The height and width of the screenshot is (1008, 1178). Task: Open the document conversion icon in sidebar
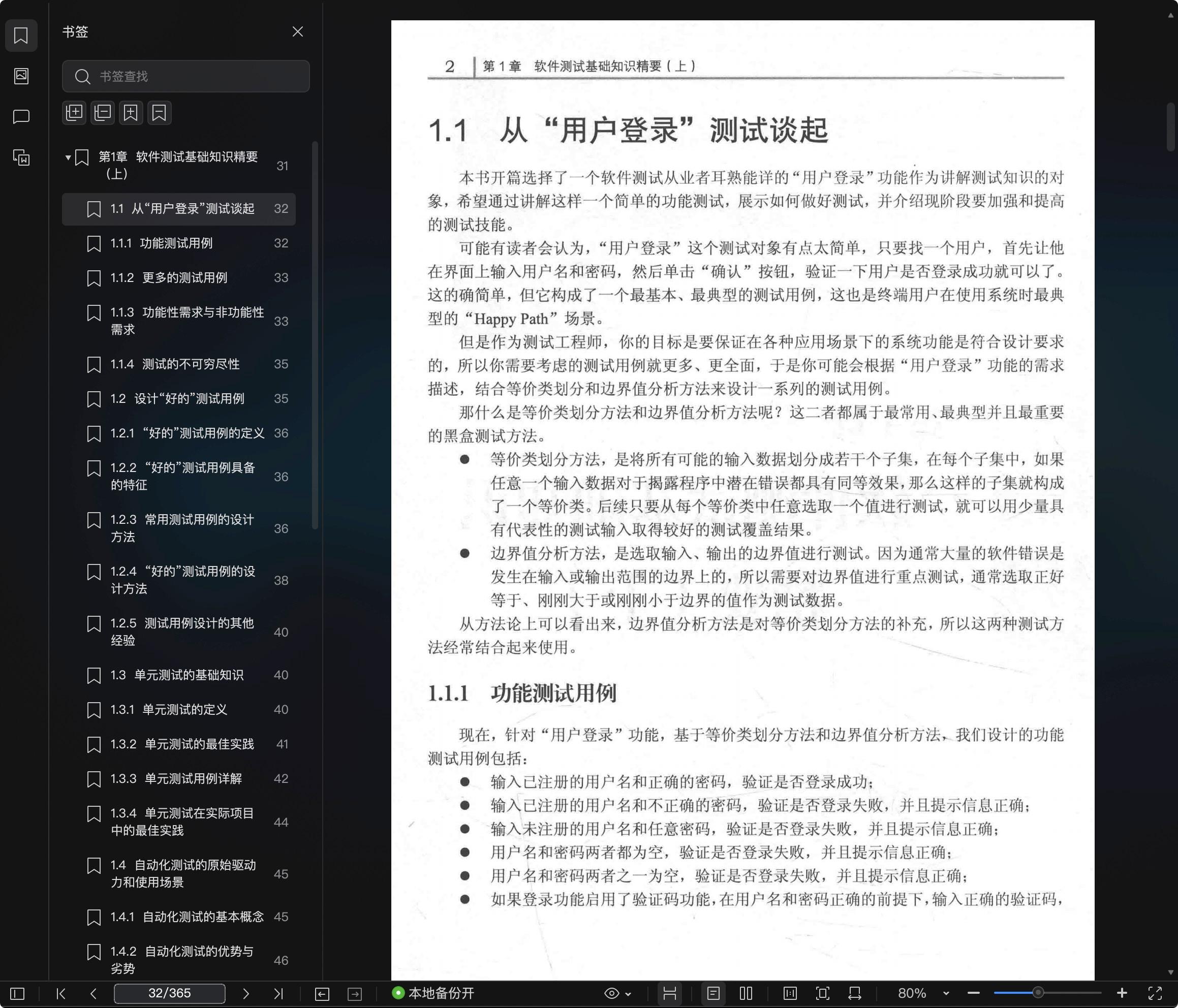[21, 157]
